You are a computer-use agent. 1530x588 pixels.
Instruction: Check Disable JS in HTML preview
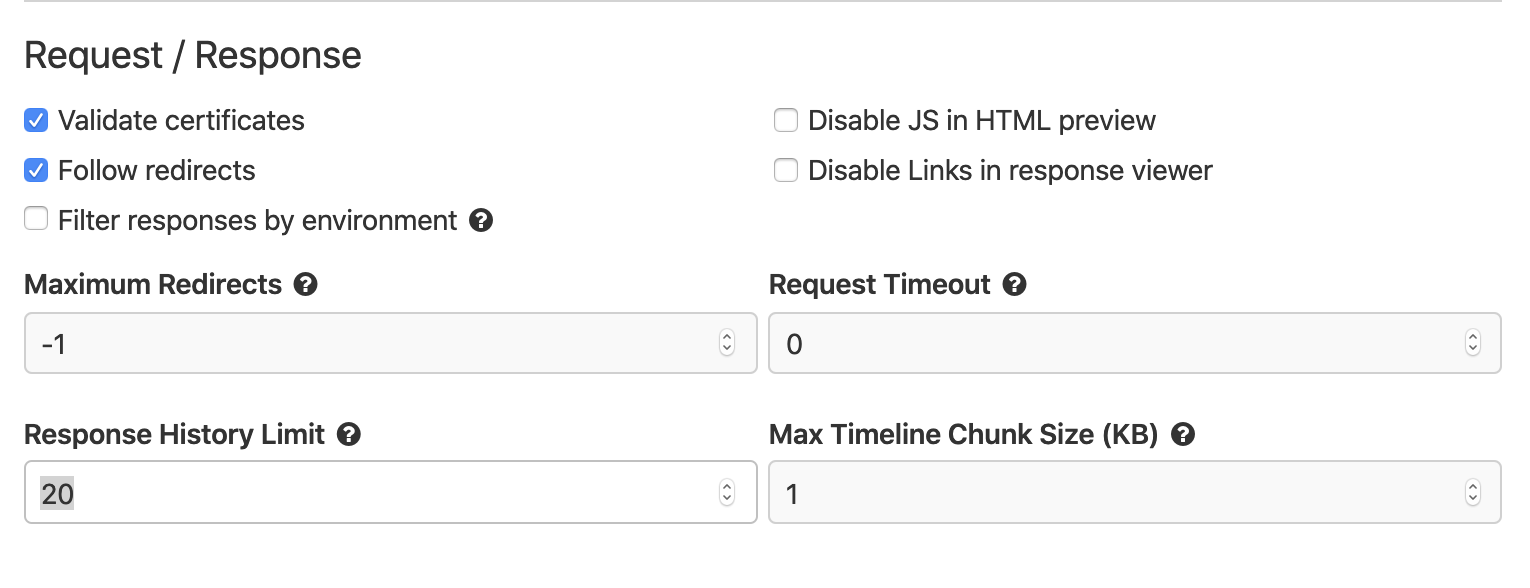tap(786, 120)
